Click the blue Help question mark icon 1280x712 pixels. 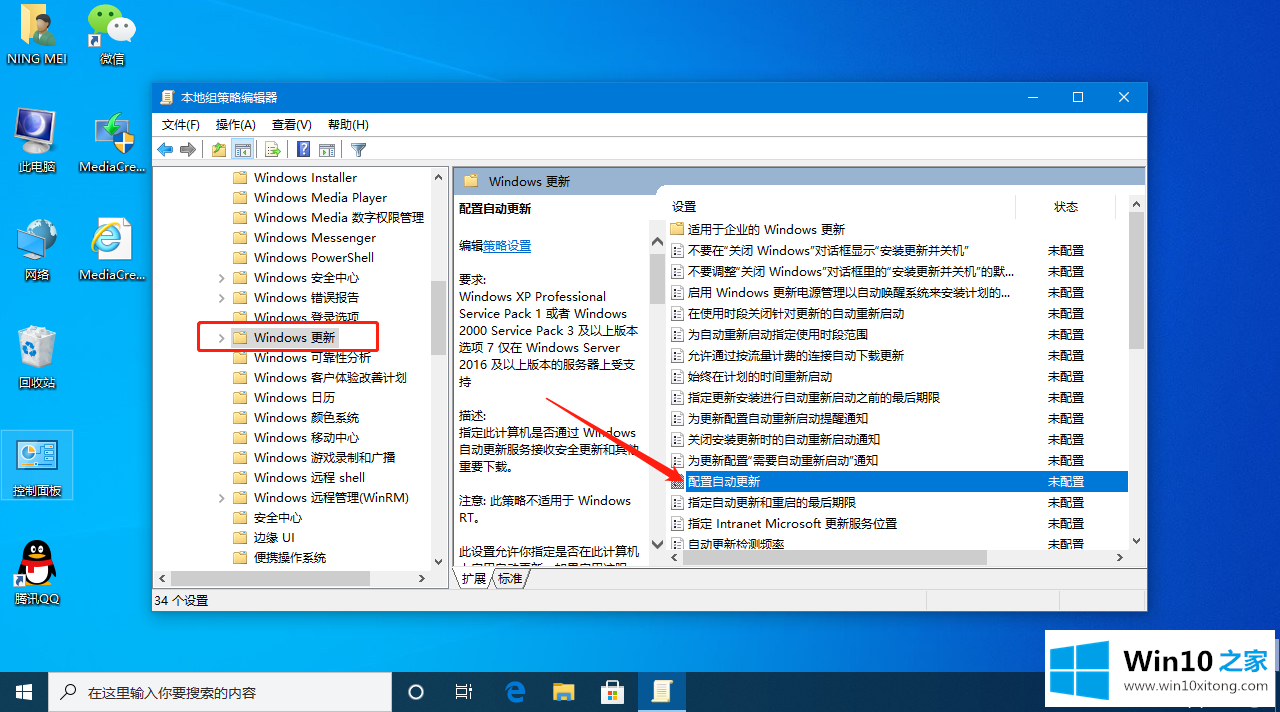click(303, 150)
